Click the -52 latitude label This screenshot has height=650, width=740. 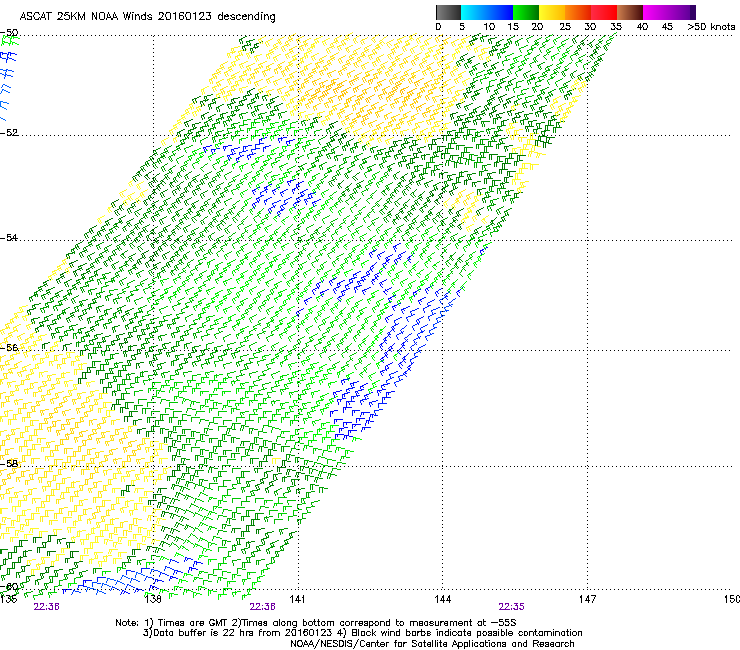point(9,133)
